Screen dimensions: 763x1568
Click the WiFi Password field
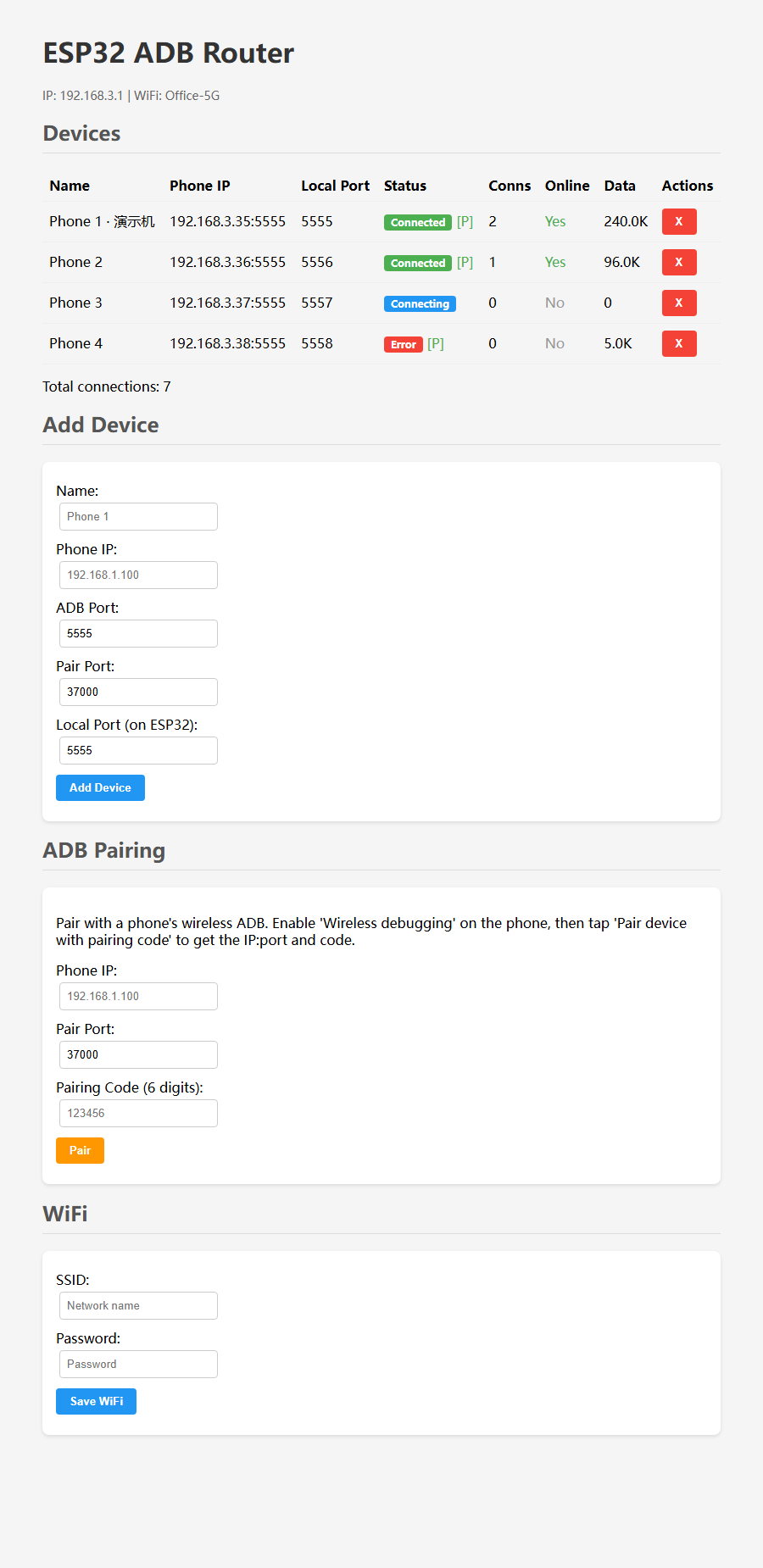pos(138,1364)
